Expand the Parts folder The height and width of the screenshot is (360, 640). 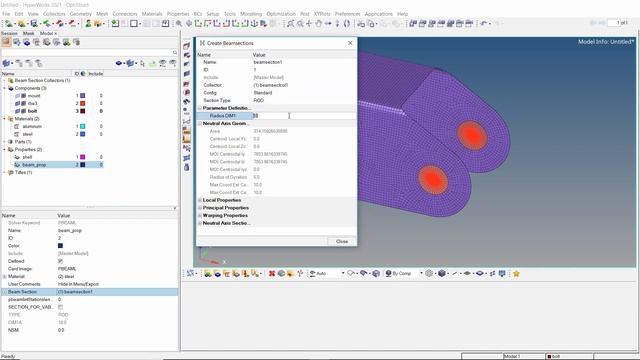[4, 142]
